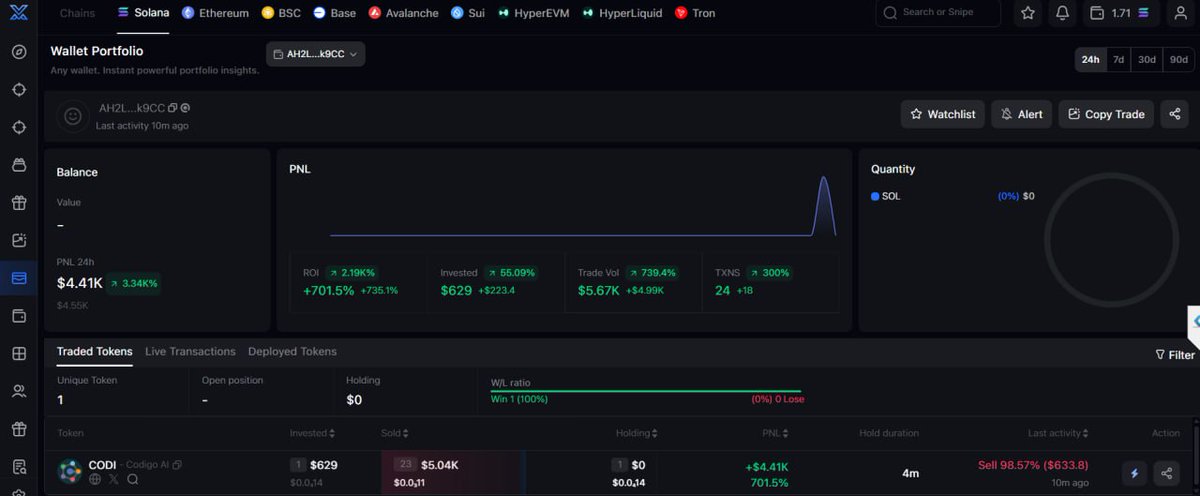Open the highlighted portfolio card icon in sidebar

coord(19,278)
